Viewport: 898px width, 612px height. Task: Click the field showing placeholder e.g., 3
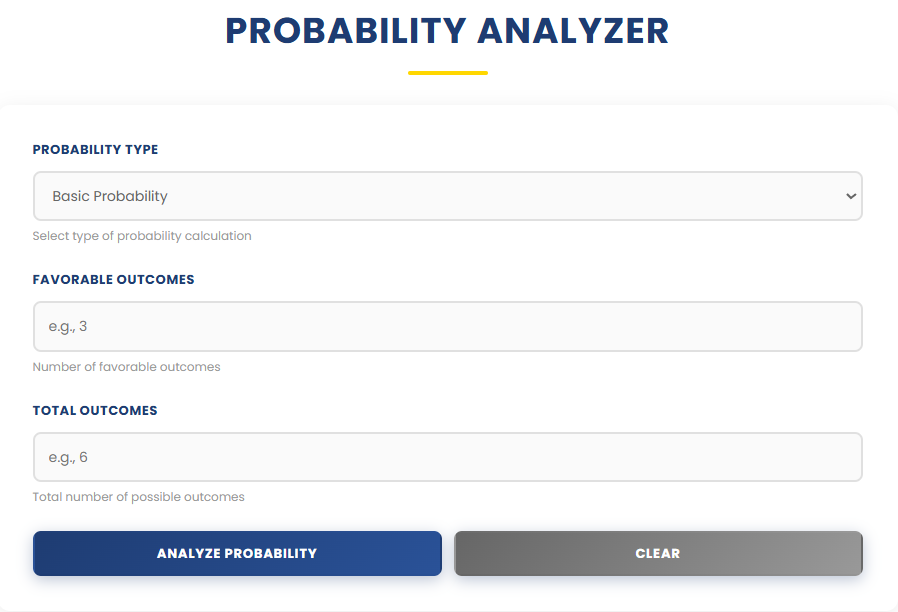(x=448, y=326)
